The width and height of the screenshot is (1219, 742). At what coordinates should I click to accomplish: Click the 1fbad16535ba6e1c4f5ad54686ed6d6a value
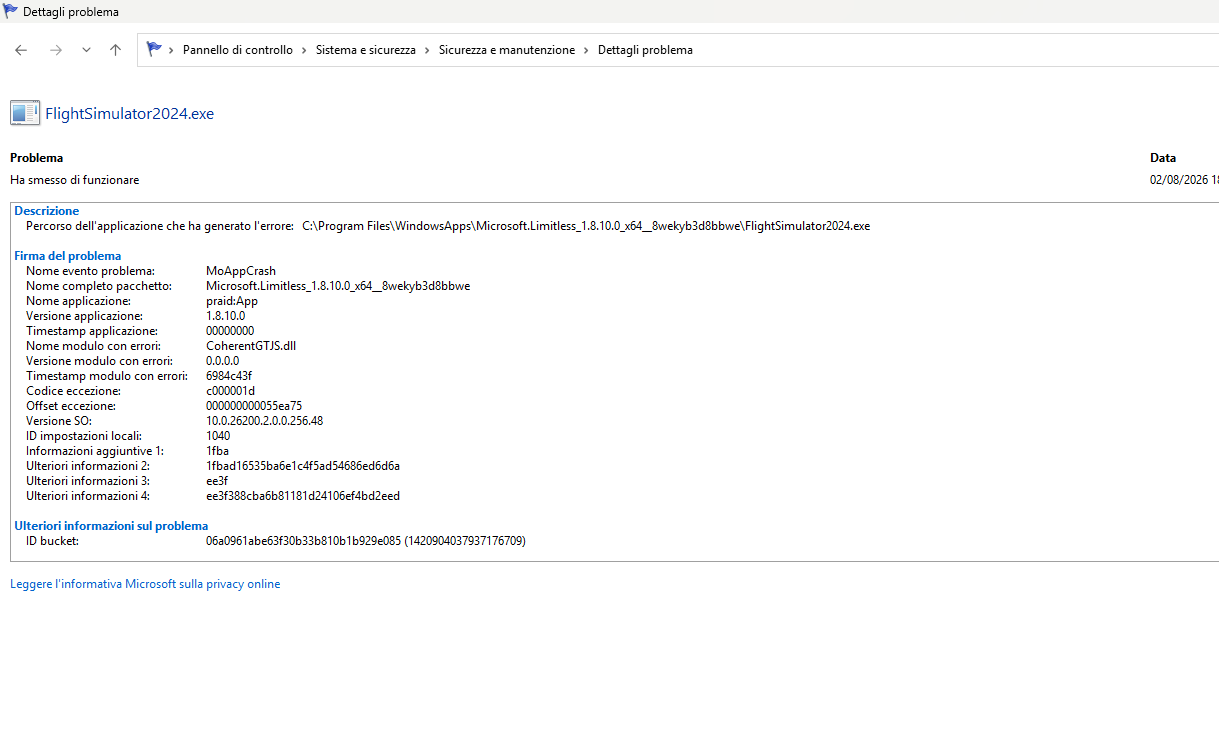click(303, 466)
